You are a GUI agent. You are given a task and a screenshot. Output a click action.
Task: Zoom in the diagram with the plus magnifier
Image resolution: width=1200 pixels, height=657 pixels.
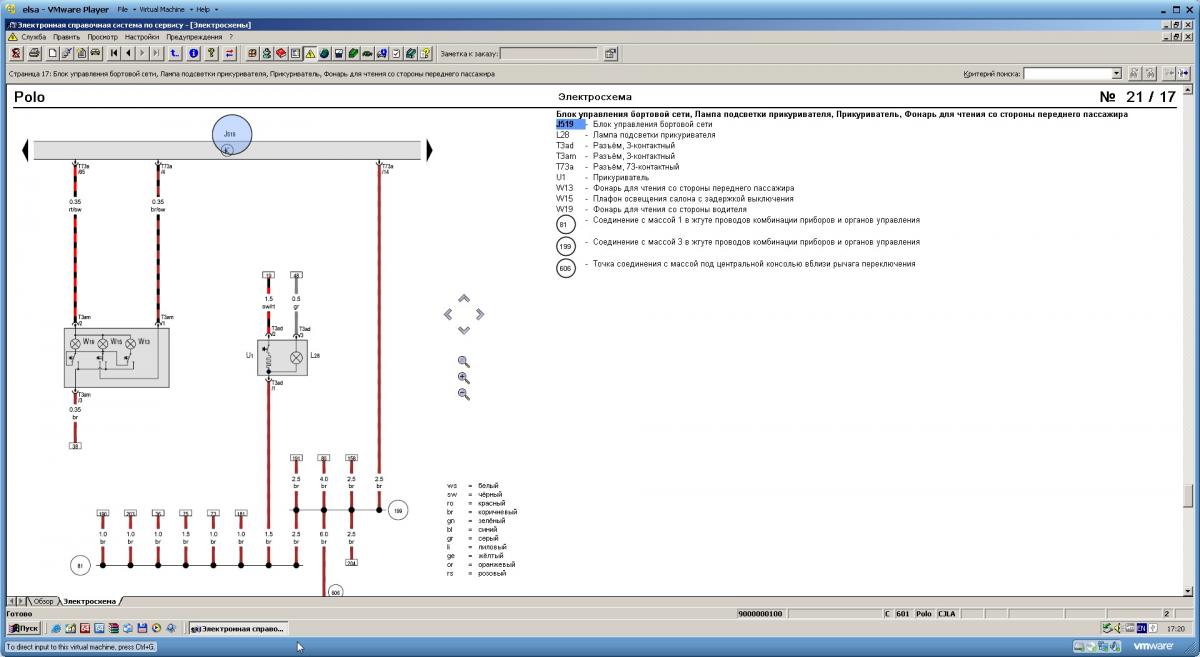(x=463, y=378)
